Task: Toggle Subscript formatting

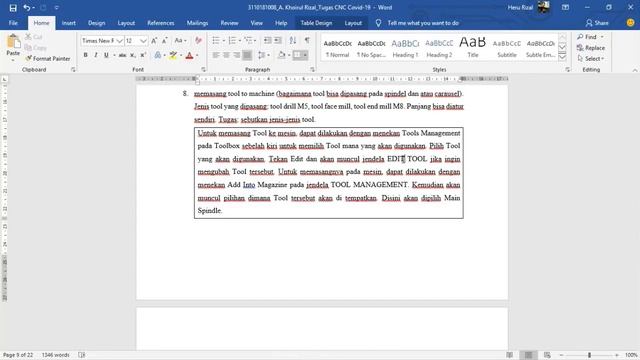Action: [x=133, y=55]
